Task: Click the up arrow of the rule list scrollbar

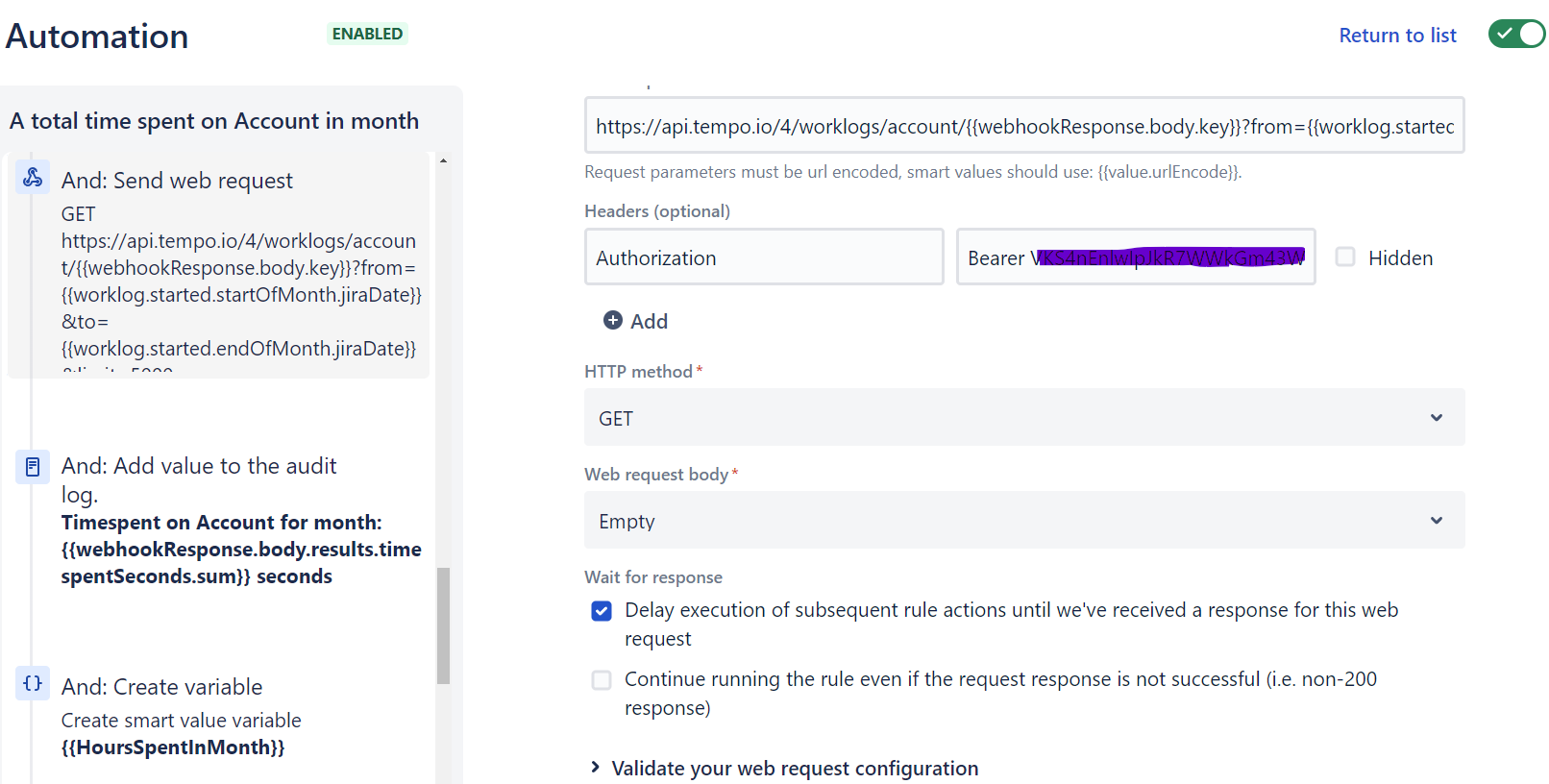Action: [x=443, y=161]
